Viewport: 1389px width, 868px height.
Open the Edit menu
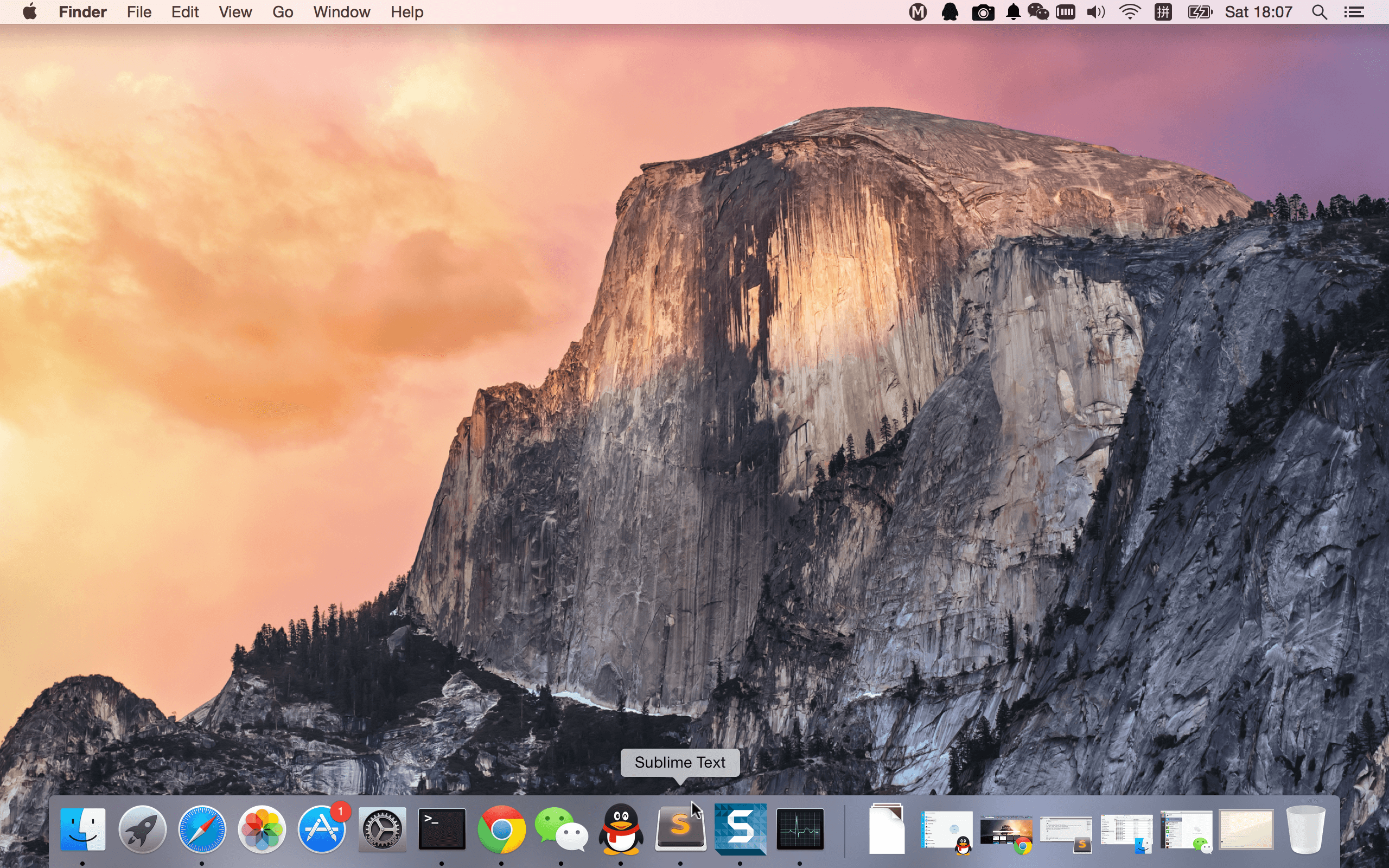[185, 12]
